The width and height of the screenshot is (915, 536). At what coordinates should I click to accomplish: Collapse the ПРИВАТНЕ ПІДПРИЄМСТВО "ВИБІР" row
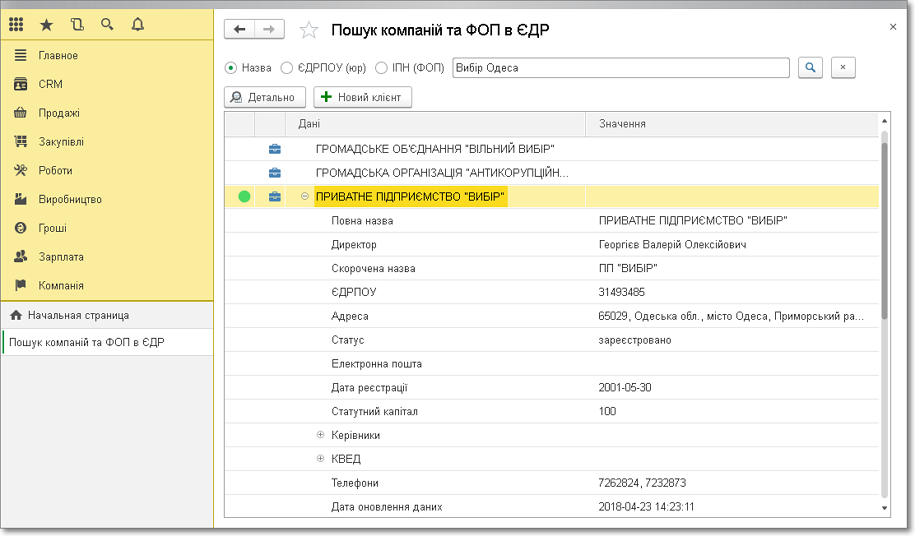click(x=305, y=197)
